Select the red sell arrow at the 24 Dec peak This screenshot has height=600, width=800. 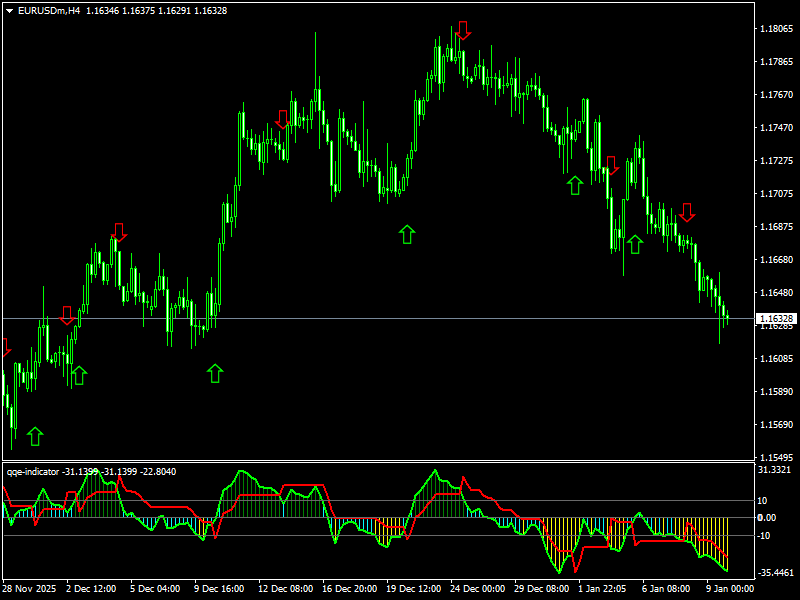[x=463, y=31]
